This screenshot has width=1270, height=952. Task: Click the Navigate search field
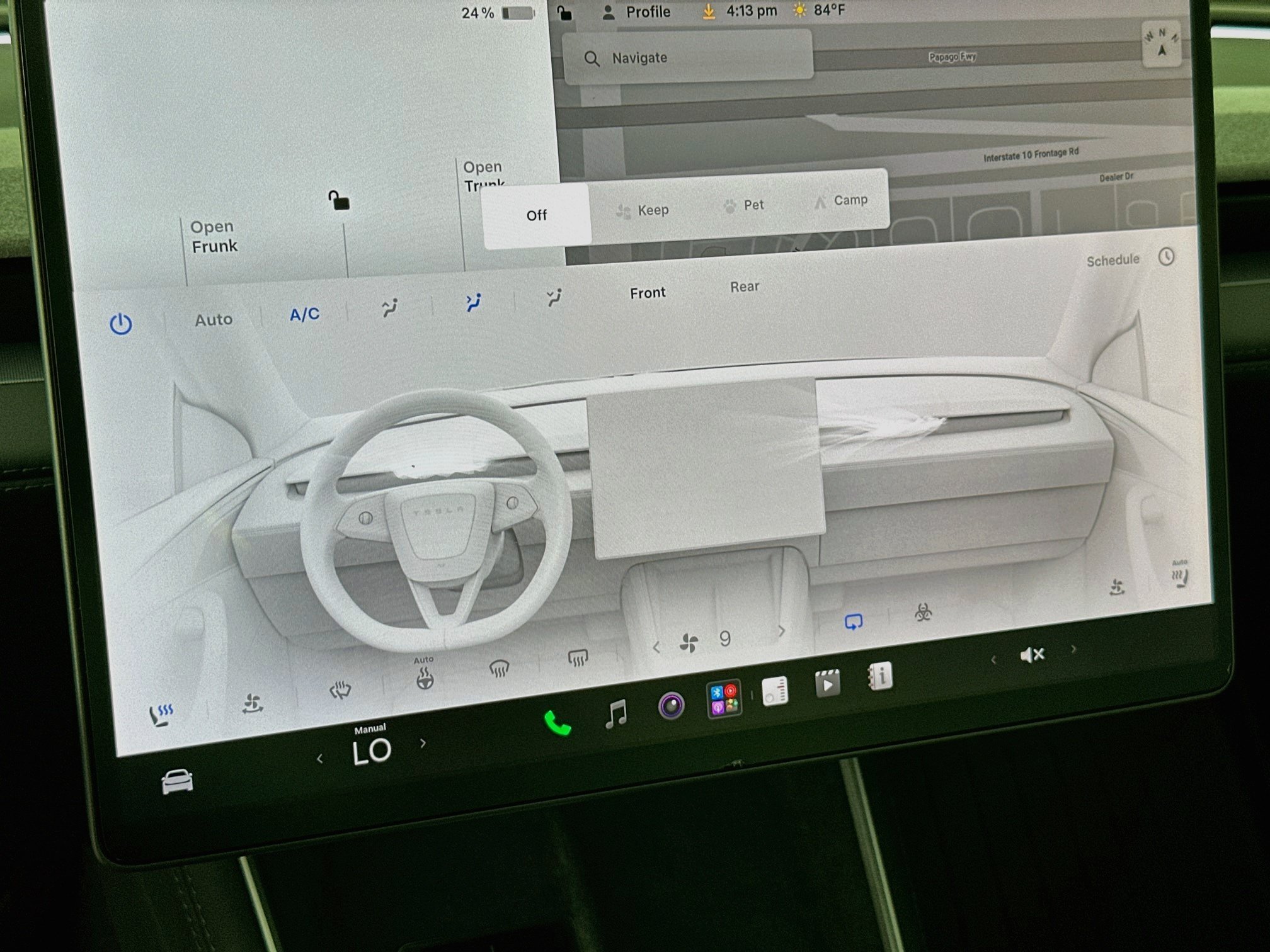[687, 58]
